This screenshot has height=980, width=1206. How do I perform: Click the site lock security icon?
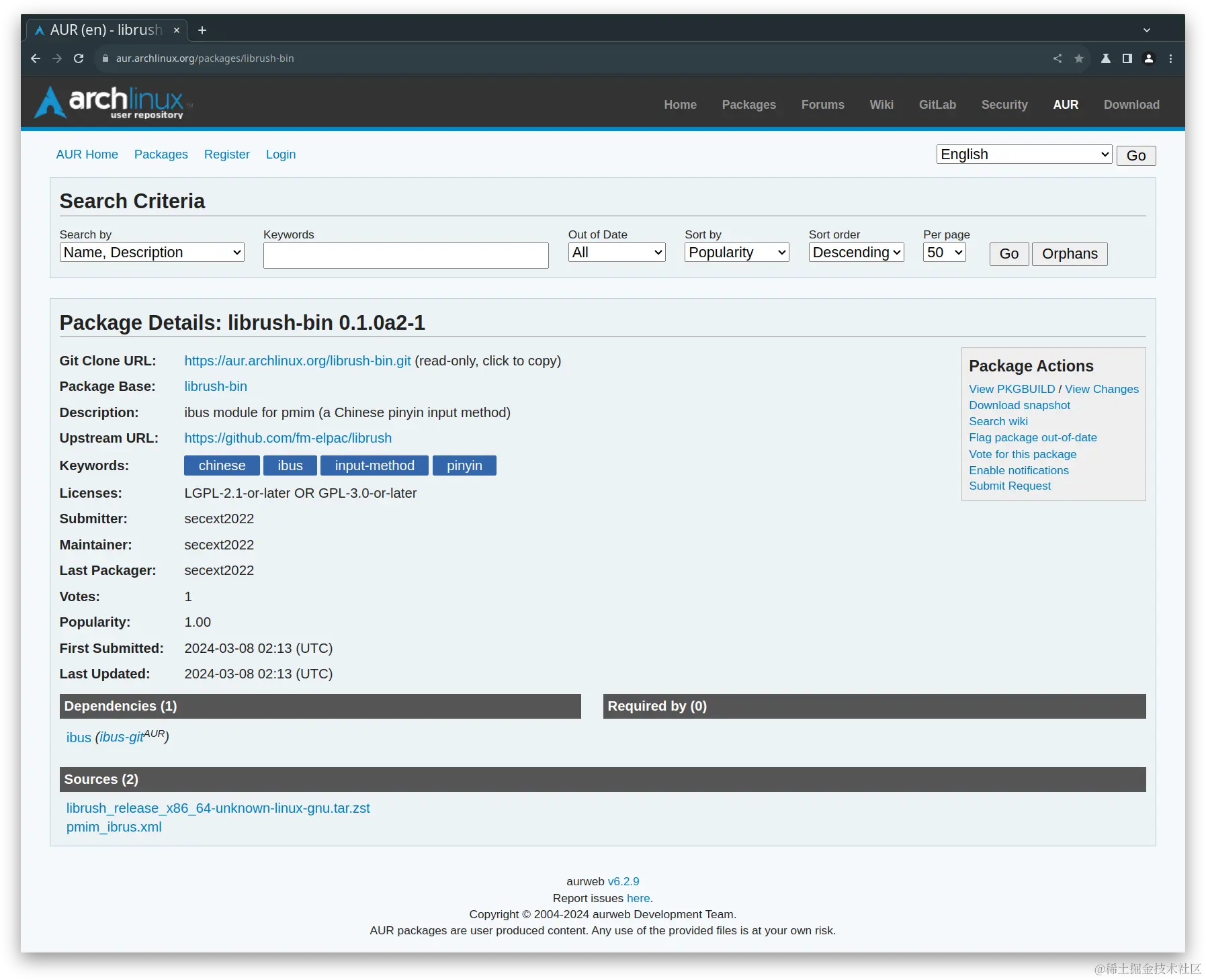pos(105,58)
